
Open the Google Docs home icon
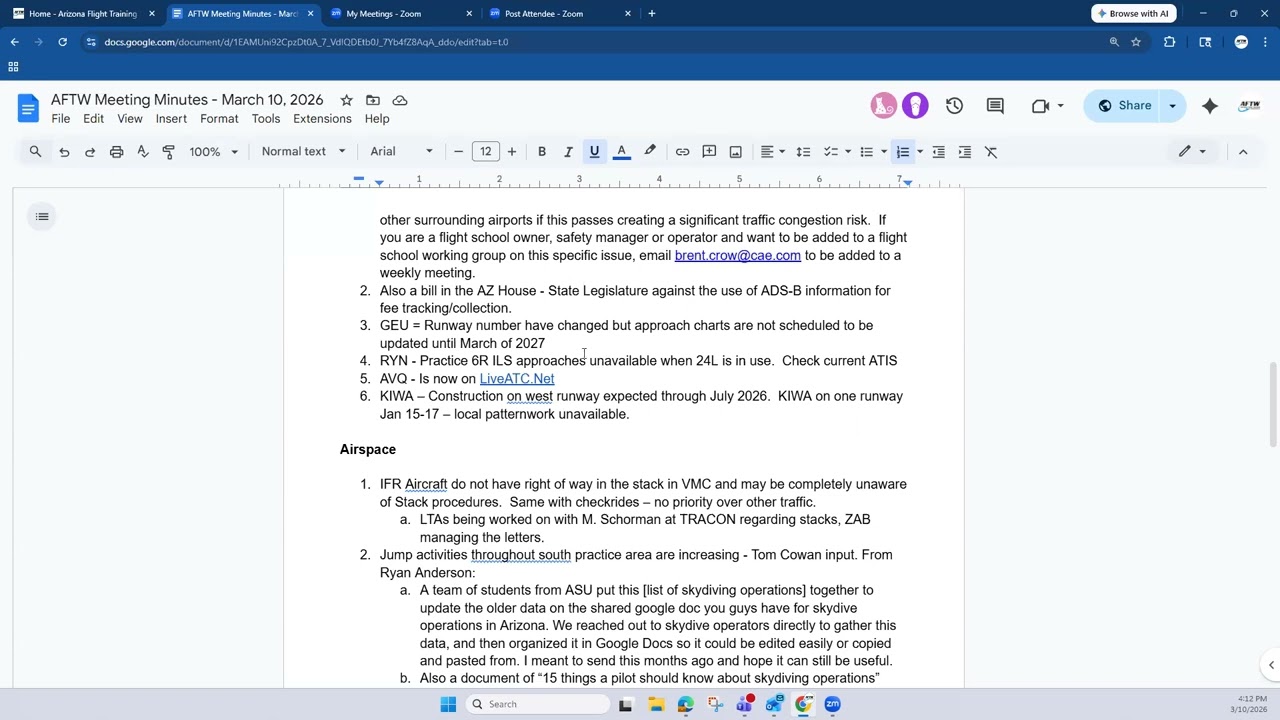[x=28, y=108]
